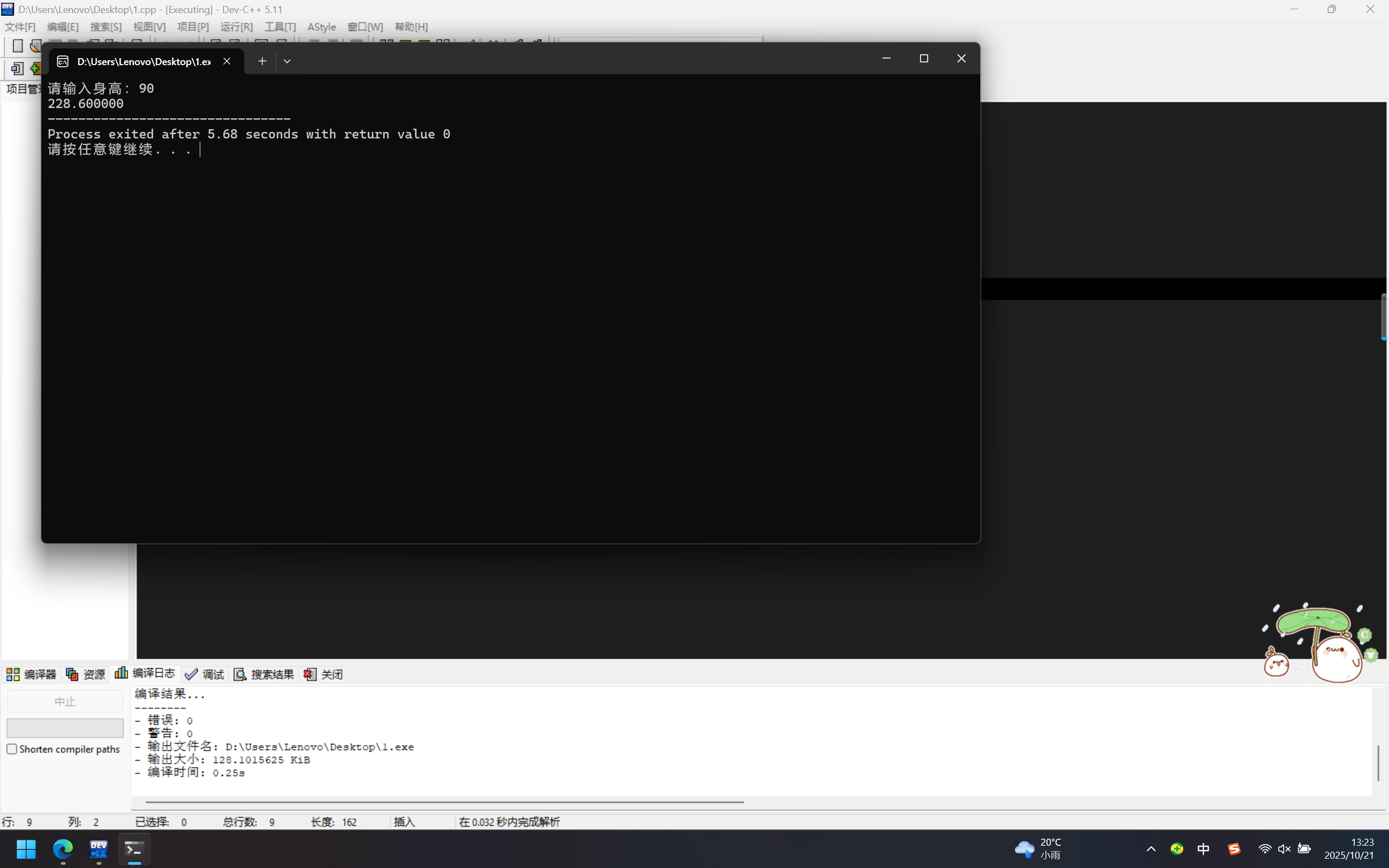The height and width of the screenshot is (868, 1389).
Task: Click the 中止 (Abort) button
Action: point(65,701)
